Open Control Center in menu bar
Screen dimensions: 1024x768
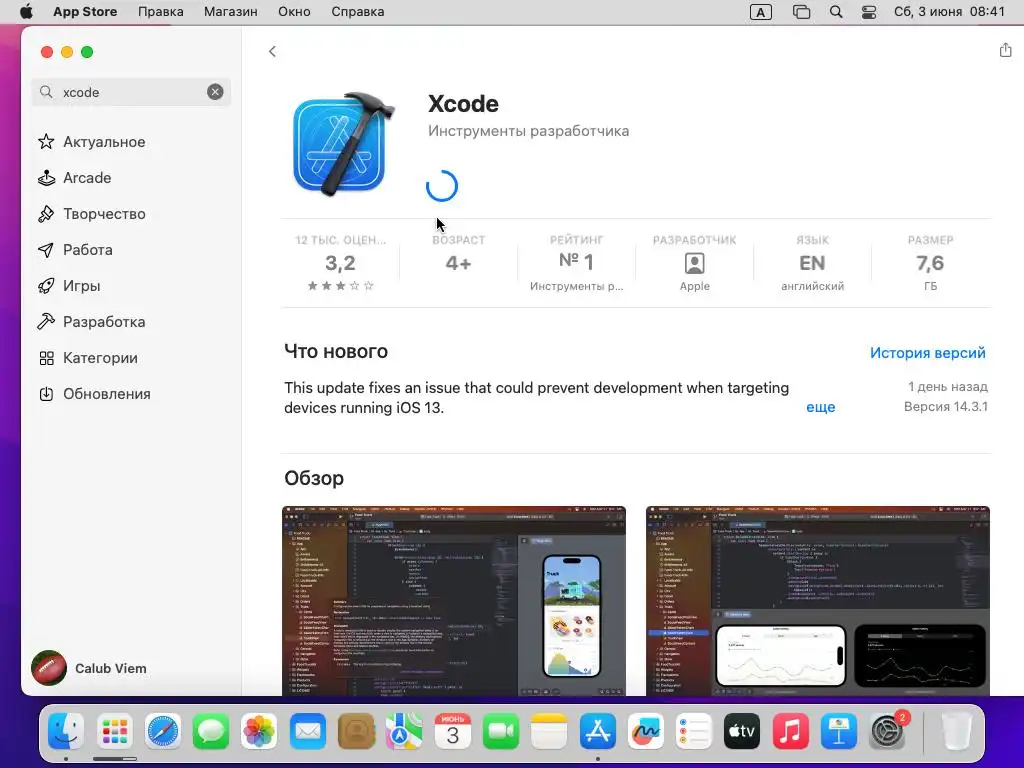(869, 12)
